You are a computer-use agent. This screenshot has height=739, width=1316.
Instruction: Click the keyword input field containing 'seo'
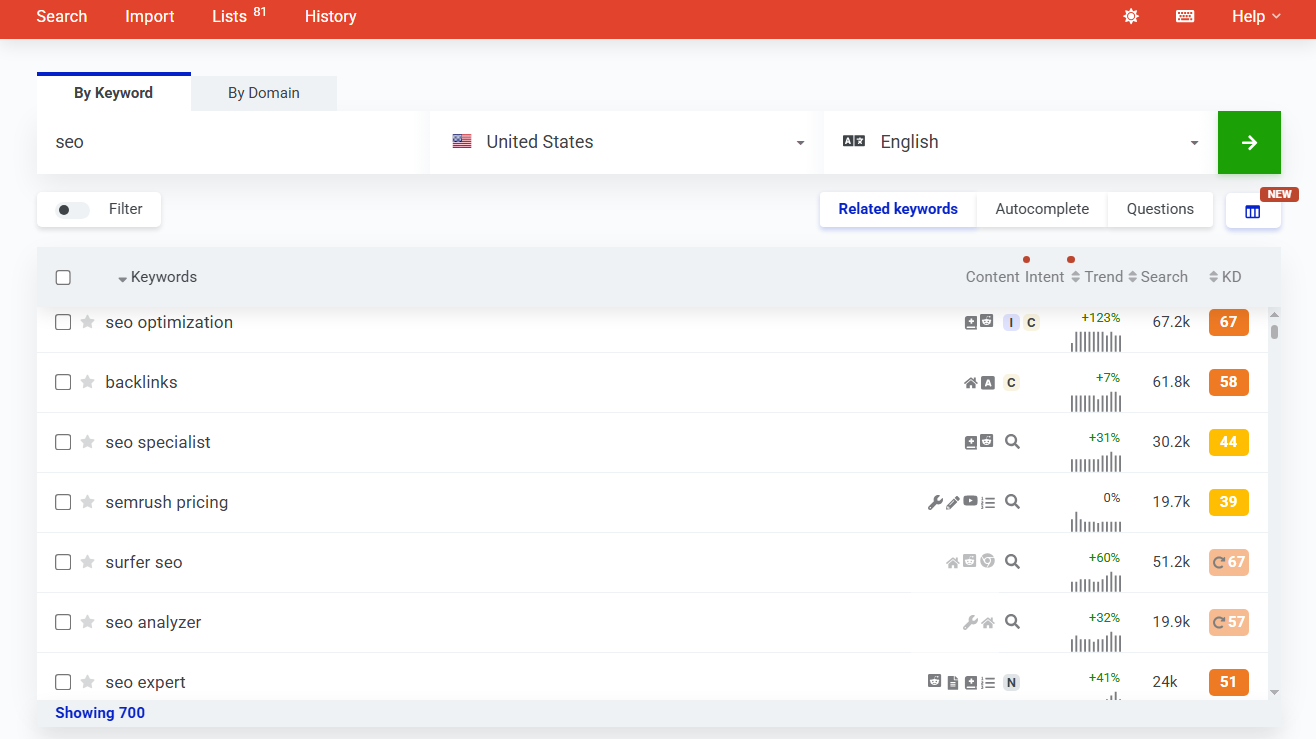coord(232,143)
